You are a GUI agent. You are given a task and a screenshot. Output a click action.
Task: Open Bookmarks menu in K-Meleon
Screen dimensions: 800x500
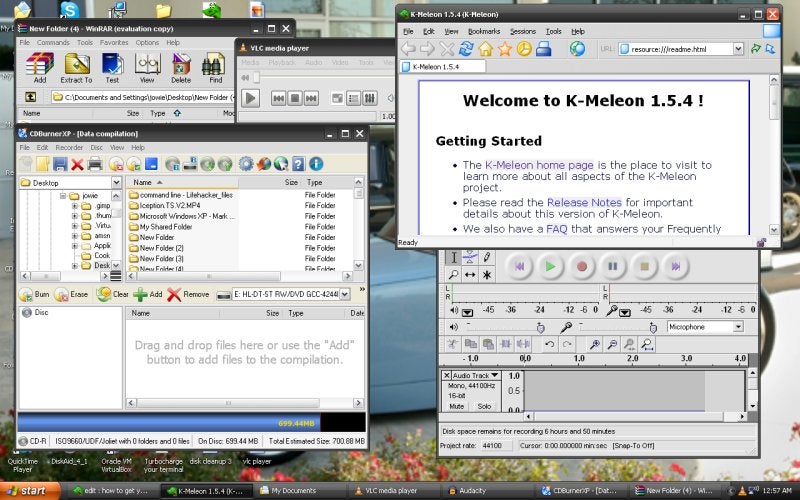[x=484, y=31]
